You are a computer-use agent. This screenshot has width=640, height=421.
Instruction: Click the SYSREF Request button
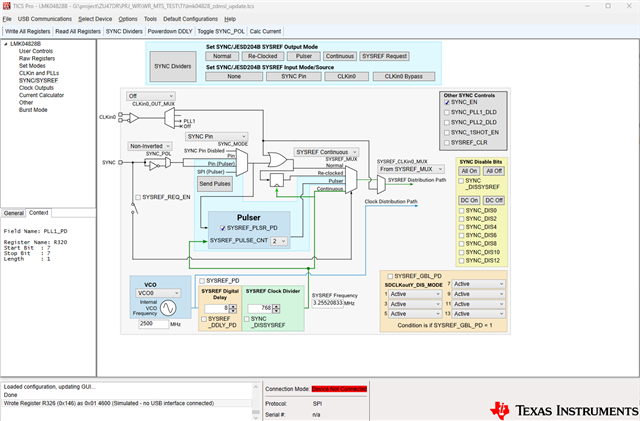click(x=384, y=56)
